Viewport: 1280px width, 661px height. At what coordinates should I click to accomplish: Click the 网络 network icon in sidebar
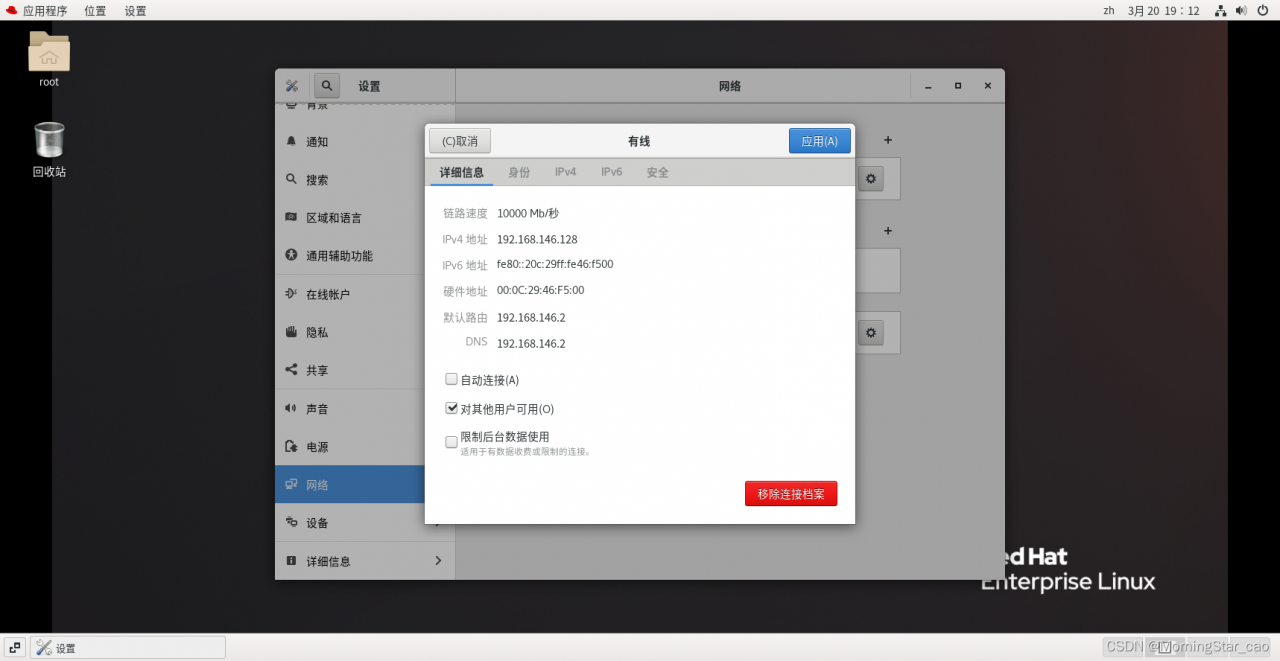(291, 484)
